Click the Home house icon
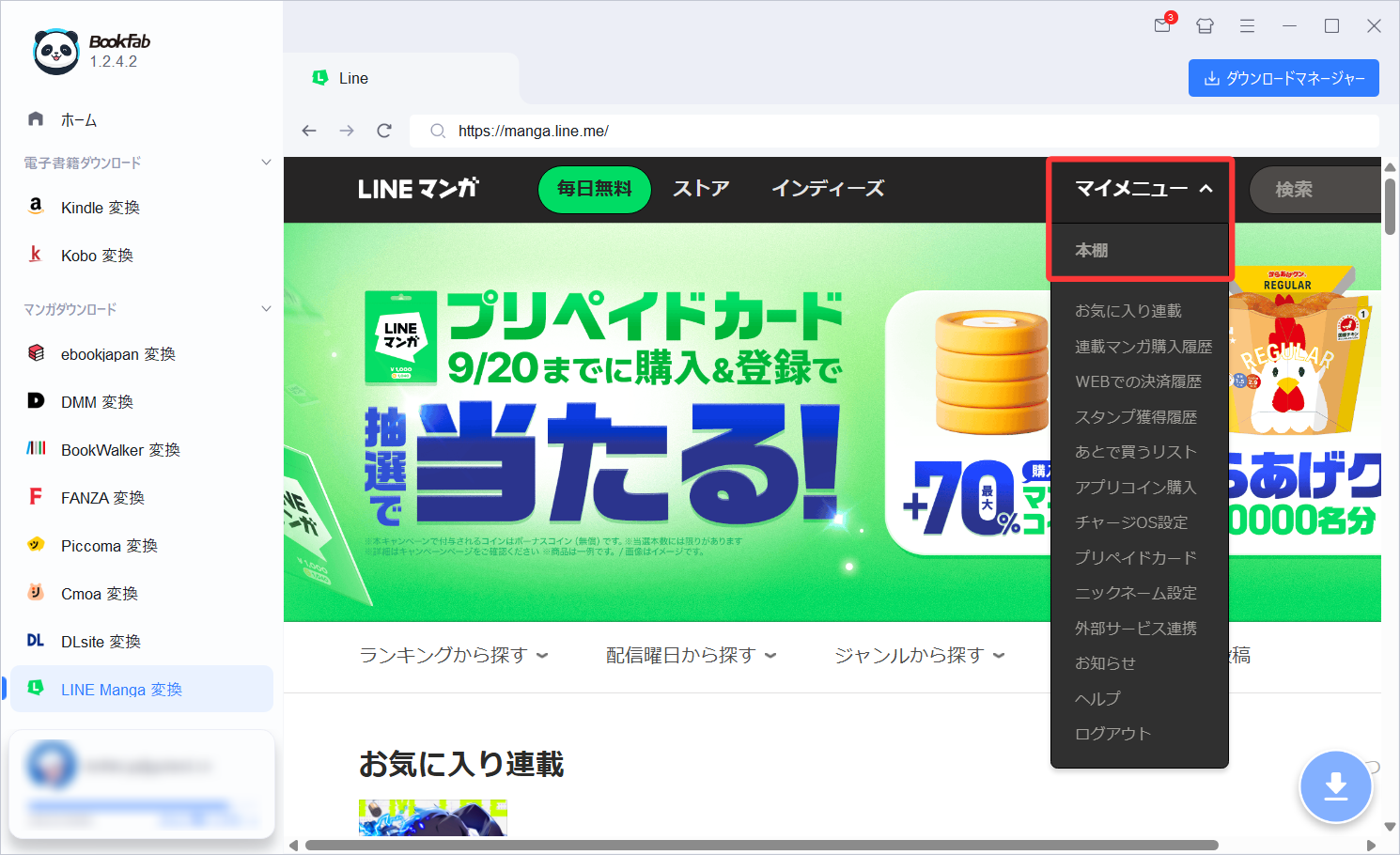The width and height of the screenshot is (1400, 855). [36, 118]
